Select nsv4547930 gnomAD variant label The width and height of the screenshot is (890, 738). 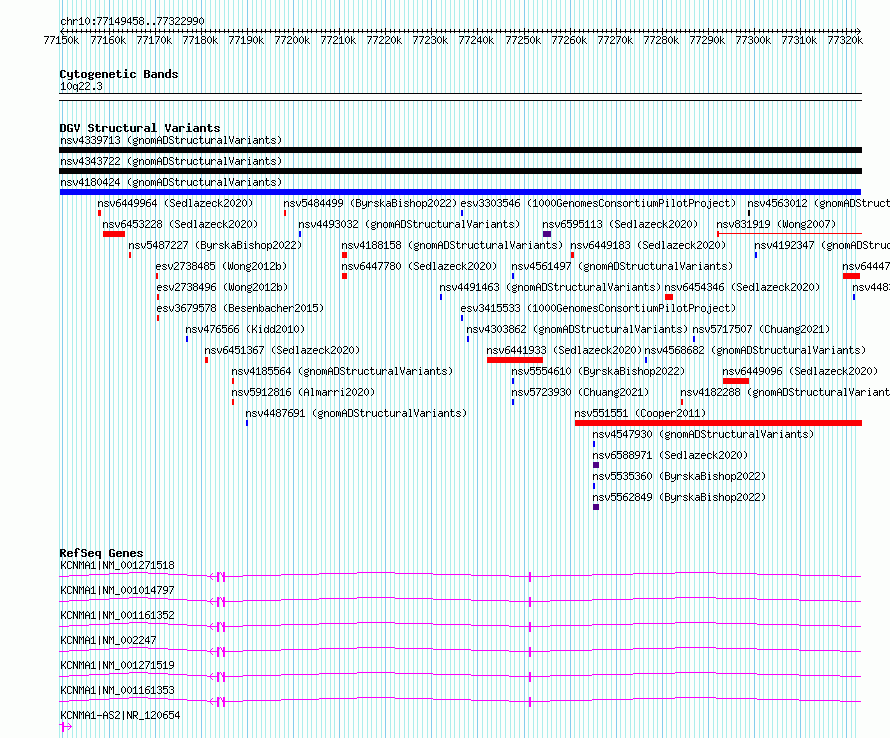point(703,434)
